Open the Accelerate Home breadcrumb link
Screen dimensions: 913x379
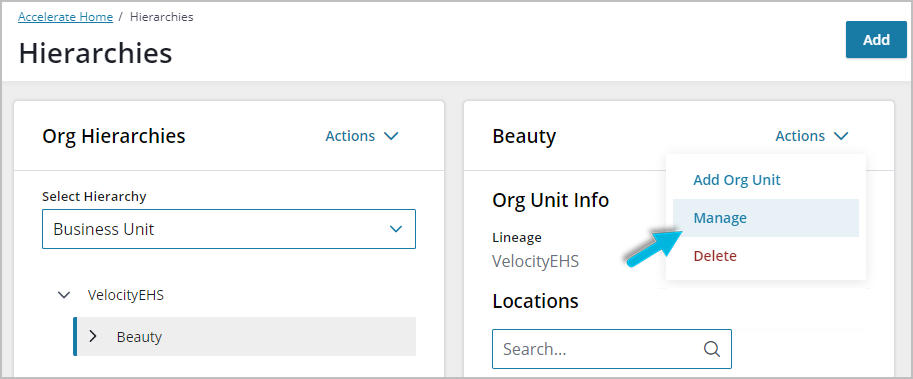click(65, 17)
